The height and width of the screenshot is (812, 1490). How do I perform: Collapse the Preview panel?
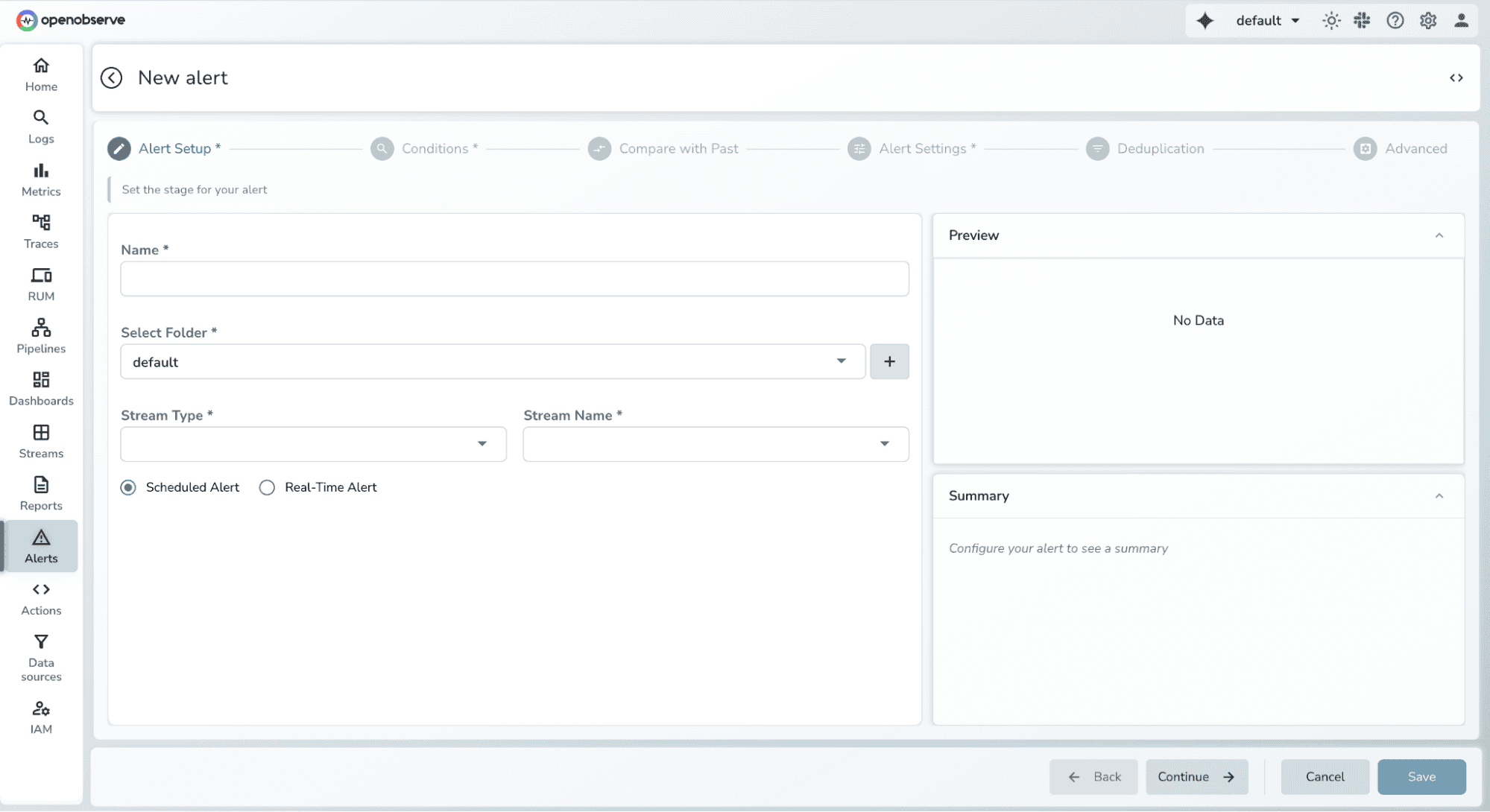[1439, 235]
